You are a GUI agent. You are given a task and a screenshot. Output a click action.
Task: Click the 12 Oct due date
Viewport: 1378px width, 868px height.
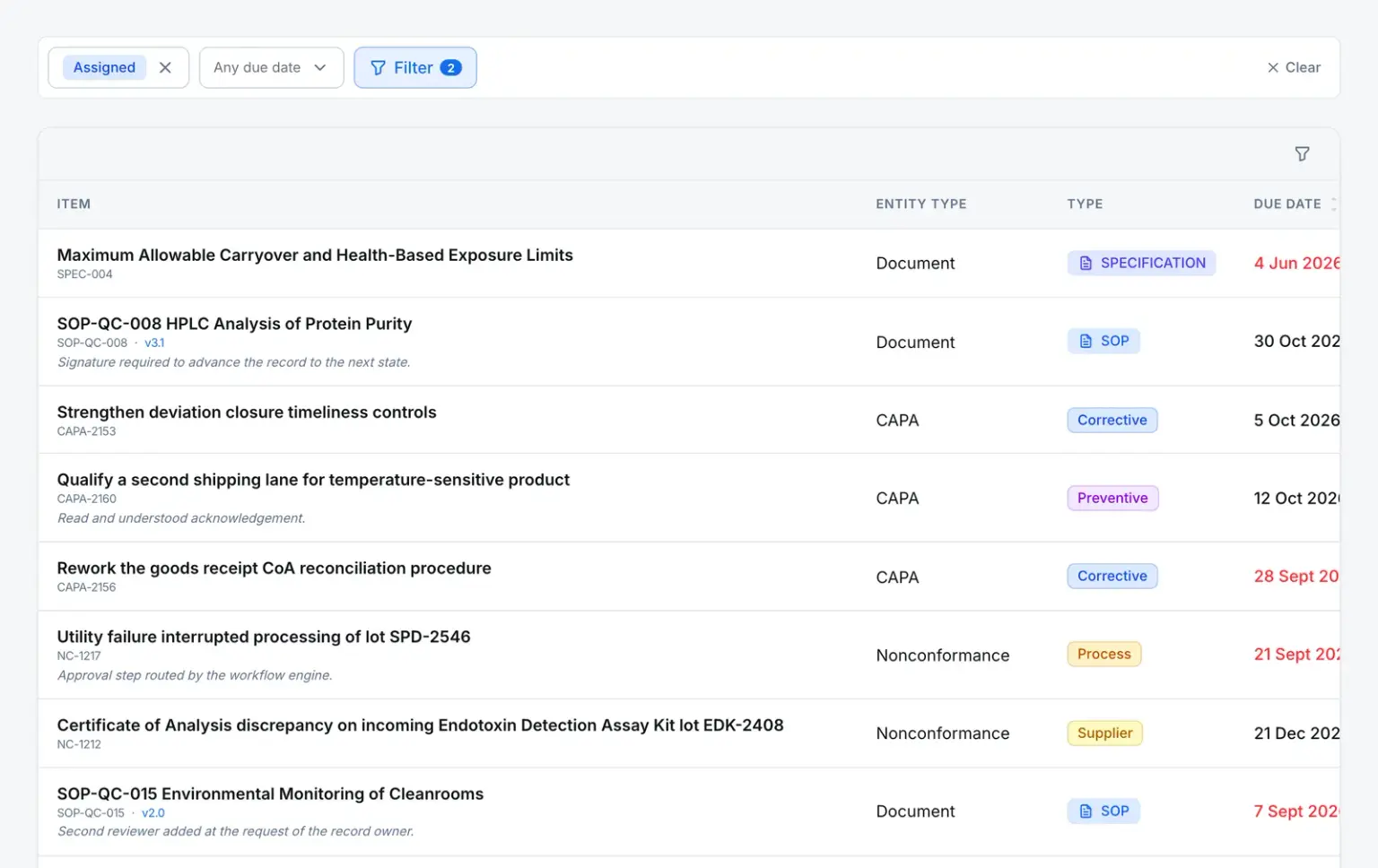tap(1296, 498)
